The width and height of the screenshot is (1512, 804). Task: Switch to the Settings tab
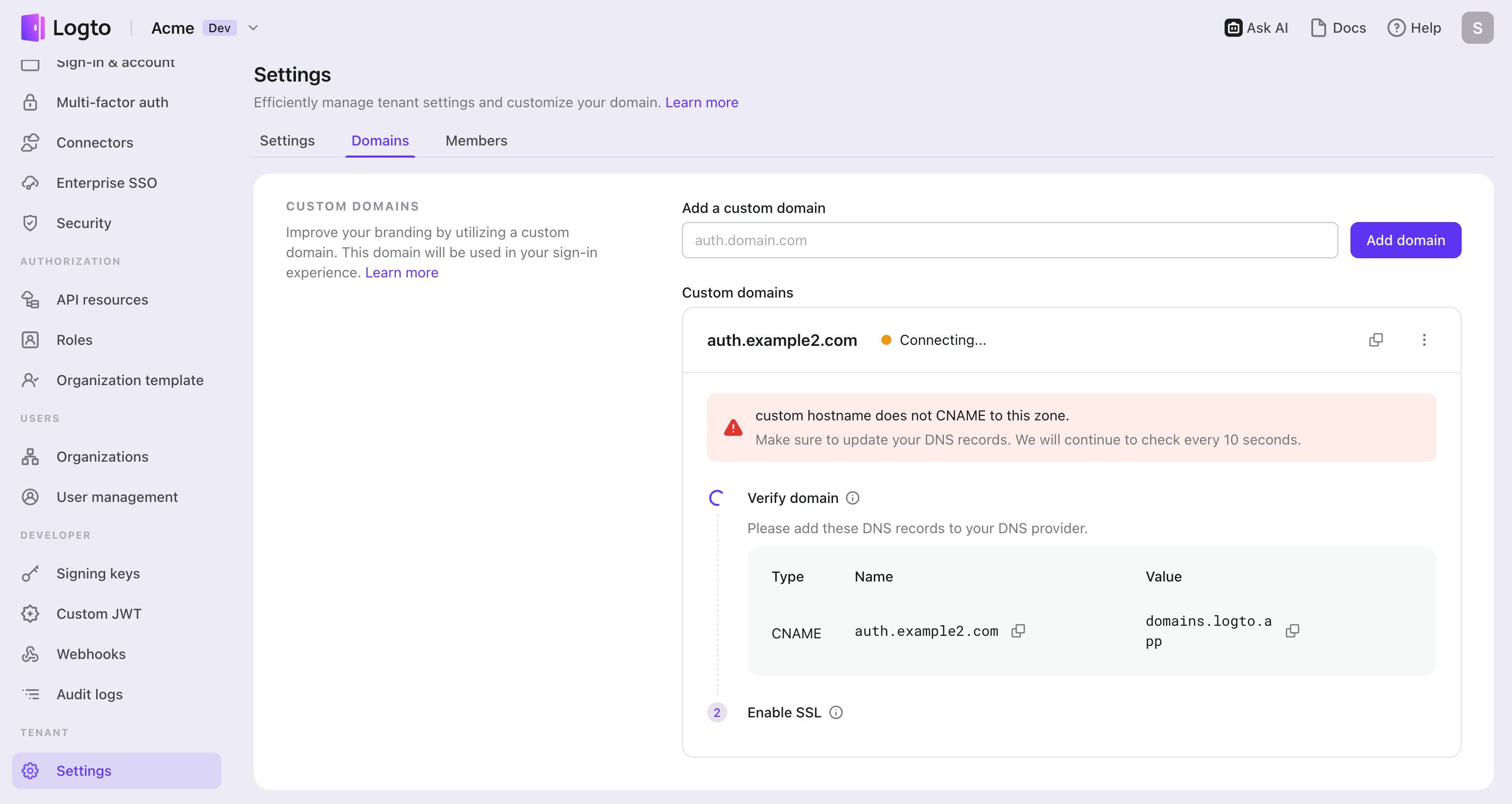tap(287, 141)
